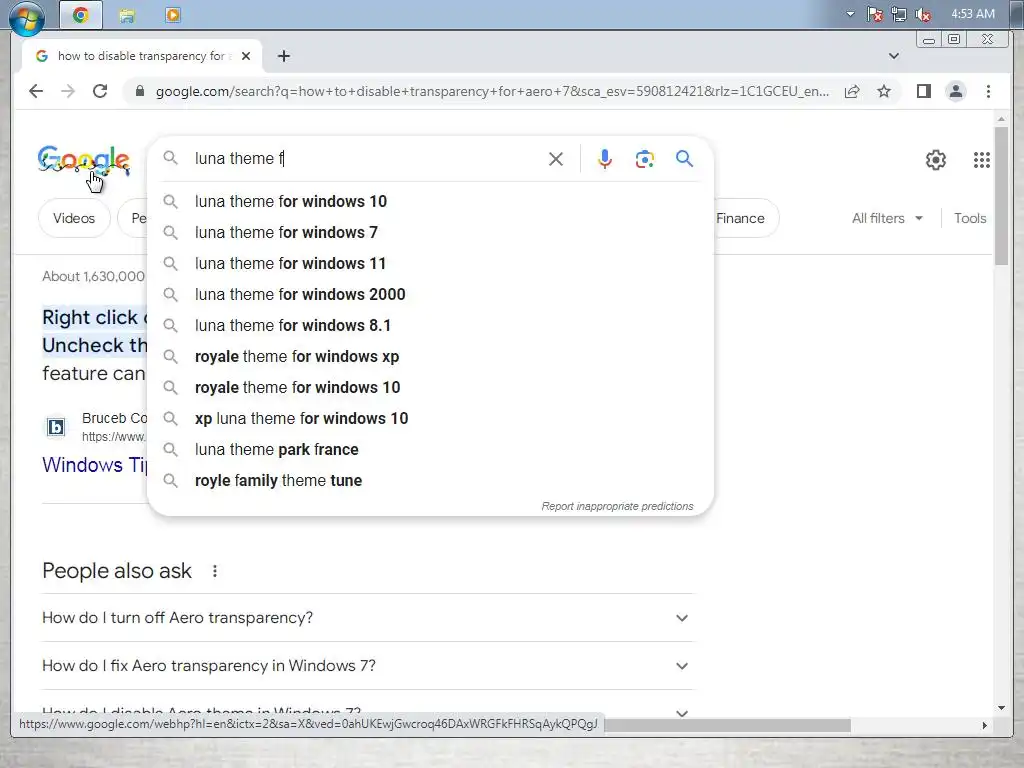Choose suggestion 'xp luna theme for windows 10'
The image size is (1024, 768).
(430, 419)
